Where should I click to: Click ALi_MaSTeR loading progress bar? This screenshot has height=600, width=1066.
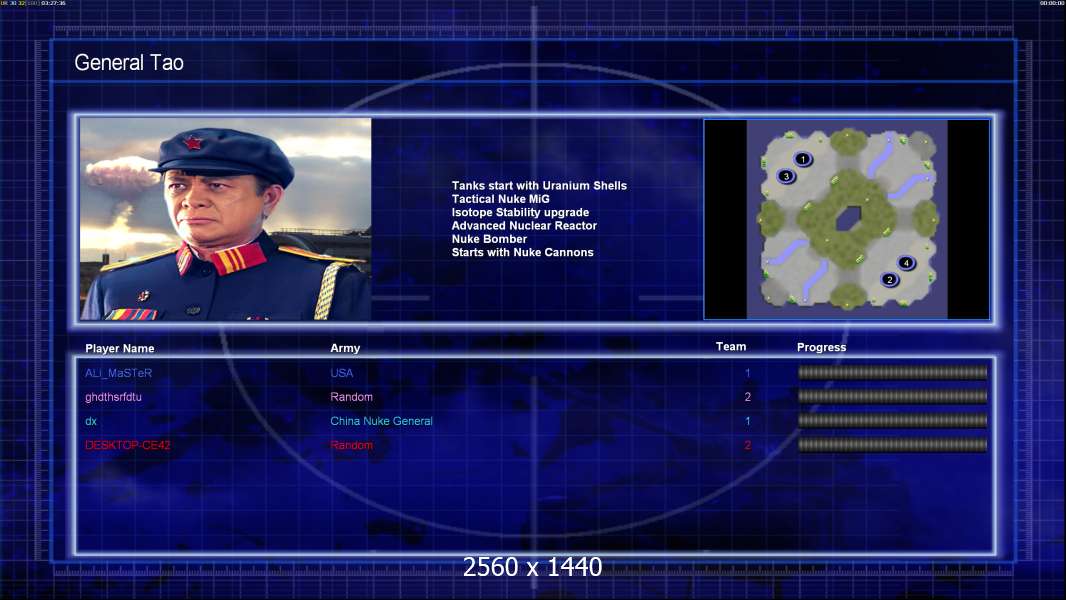[893, 372]
